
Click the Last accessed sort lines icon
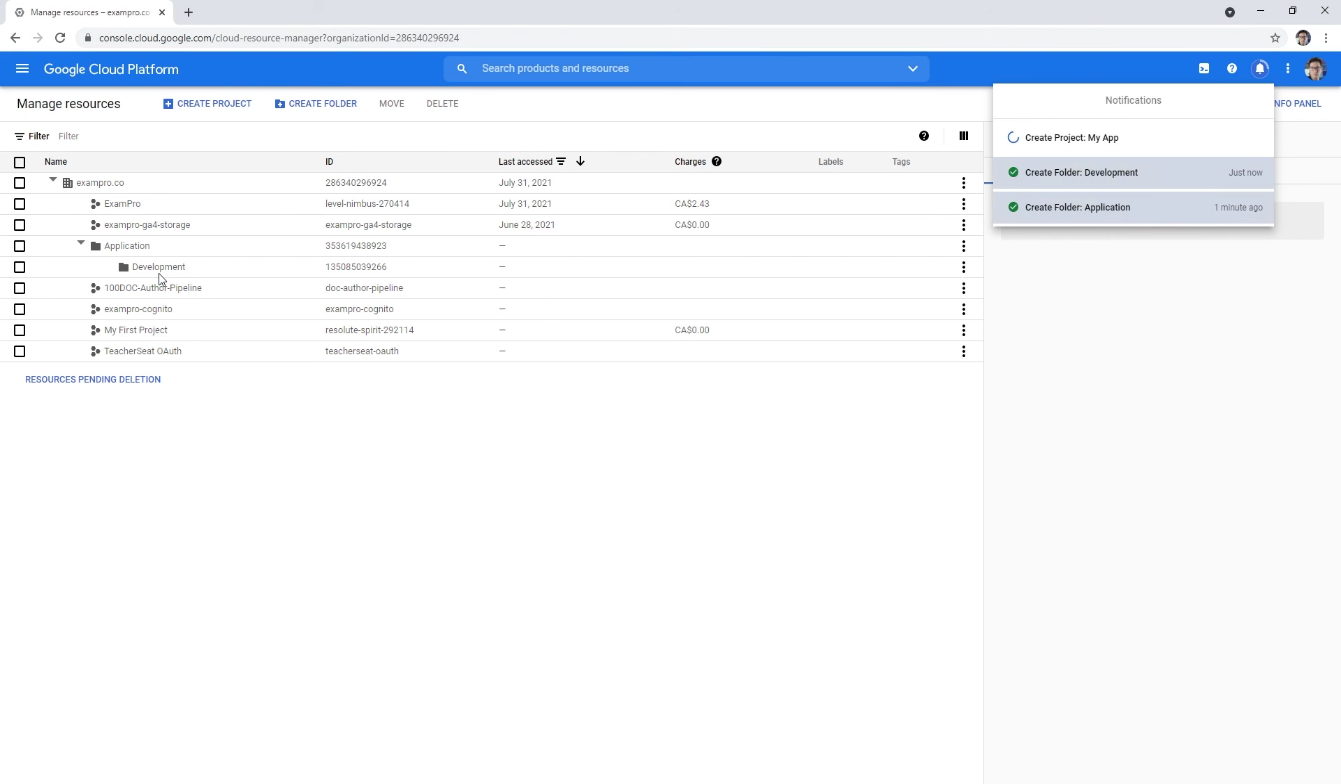point(561,162)
